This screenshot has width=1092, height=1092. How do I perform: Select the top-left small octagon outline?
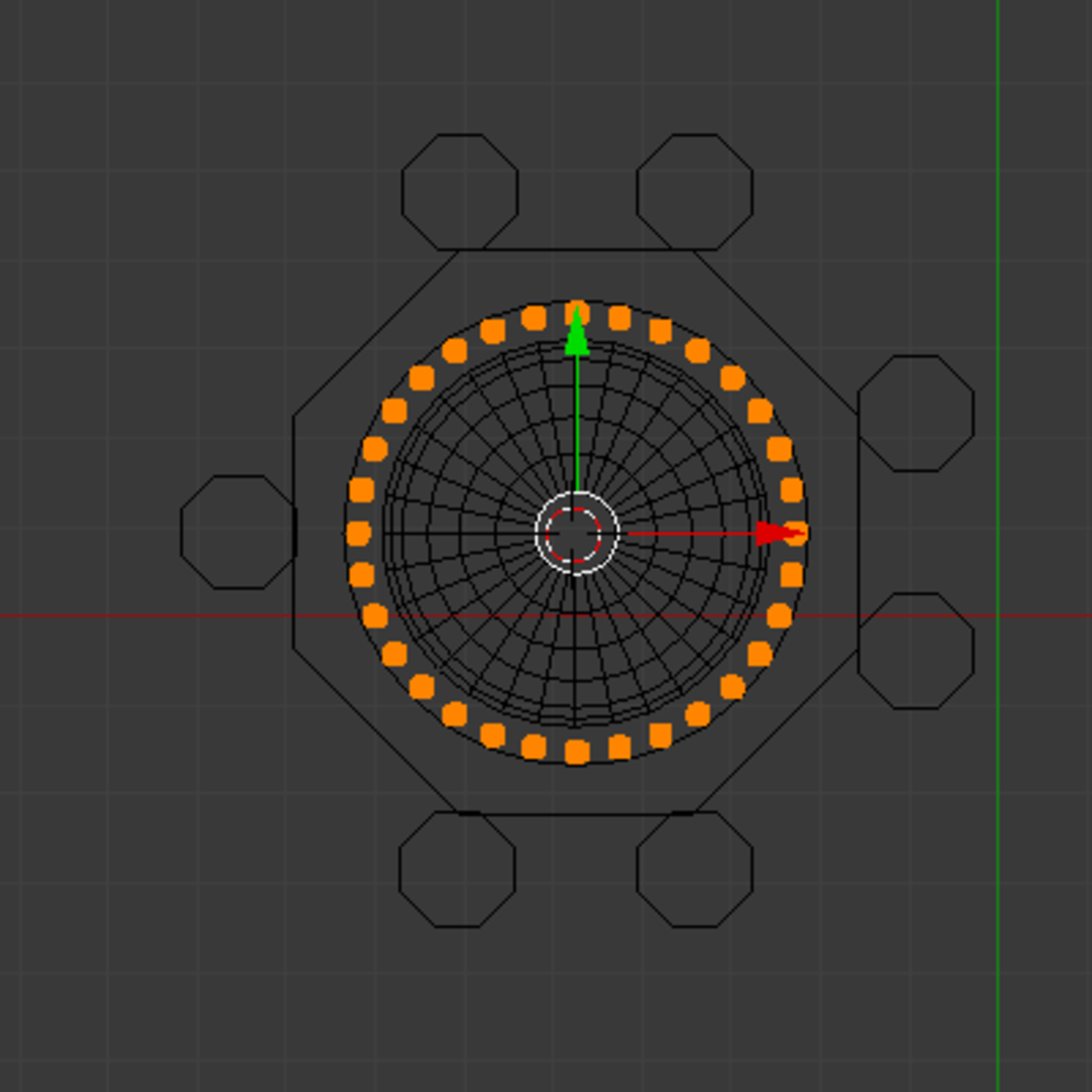[460, 191]
